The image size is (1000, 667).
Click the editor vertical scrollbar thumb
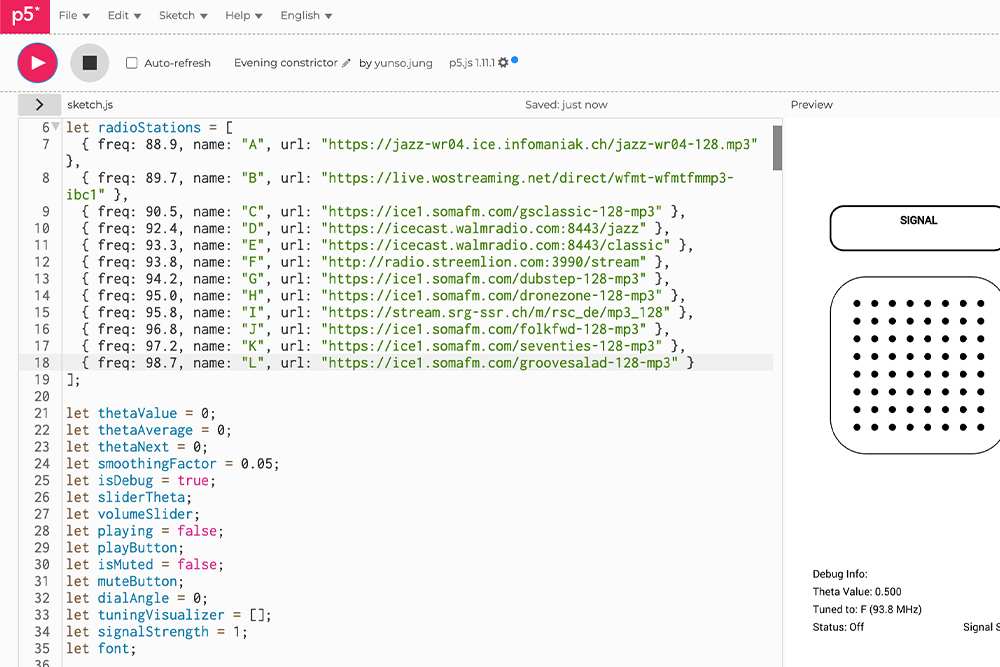(777, 147)
